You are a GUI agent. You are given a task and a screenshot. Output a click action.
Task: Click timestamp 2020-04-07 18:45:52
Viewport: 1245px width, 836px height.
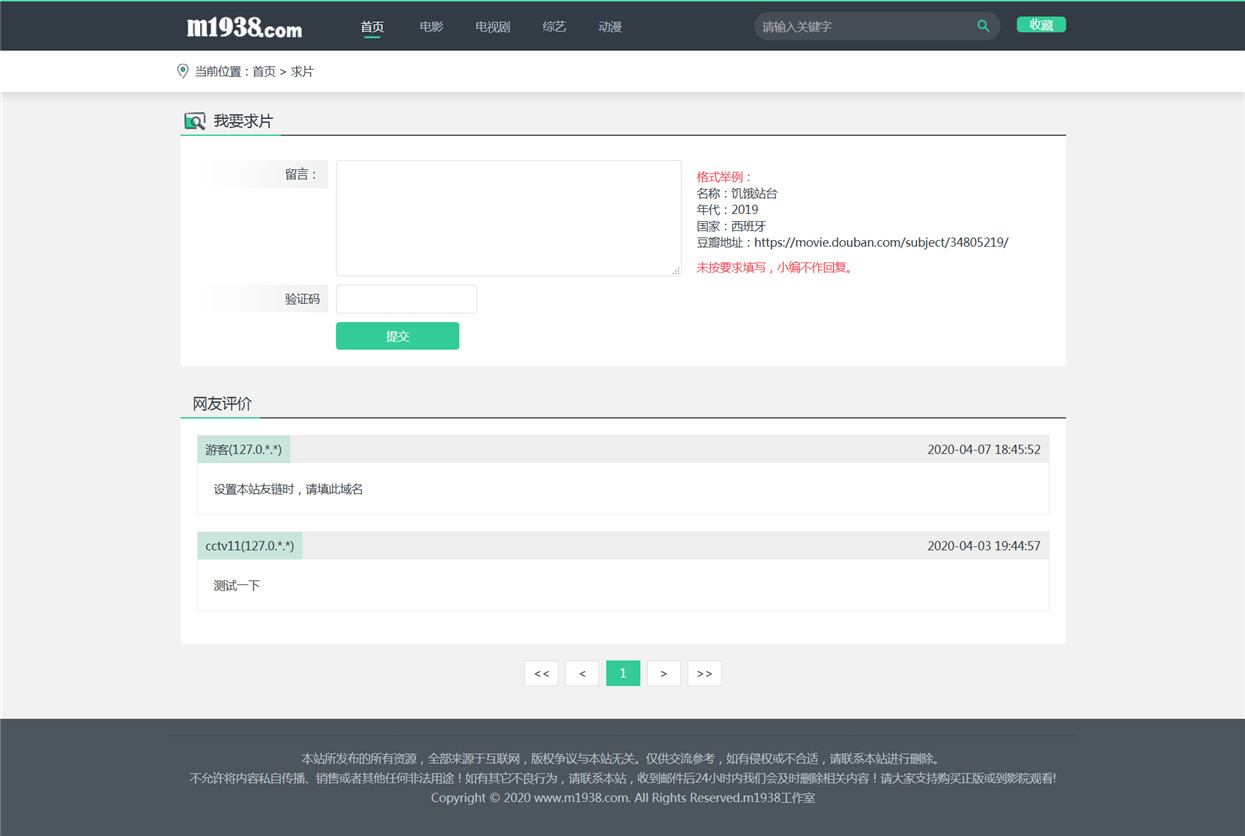(984, 450)
